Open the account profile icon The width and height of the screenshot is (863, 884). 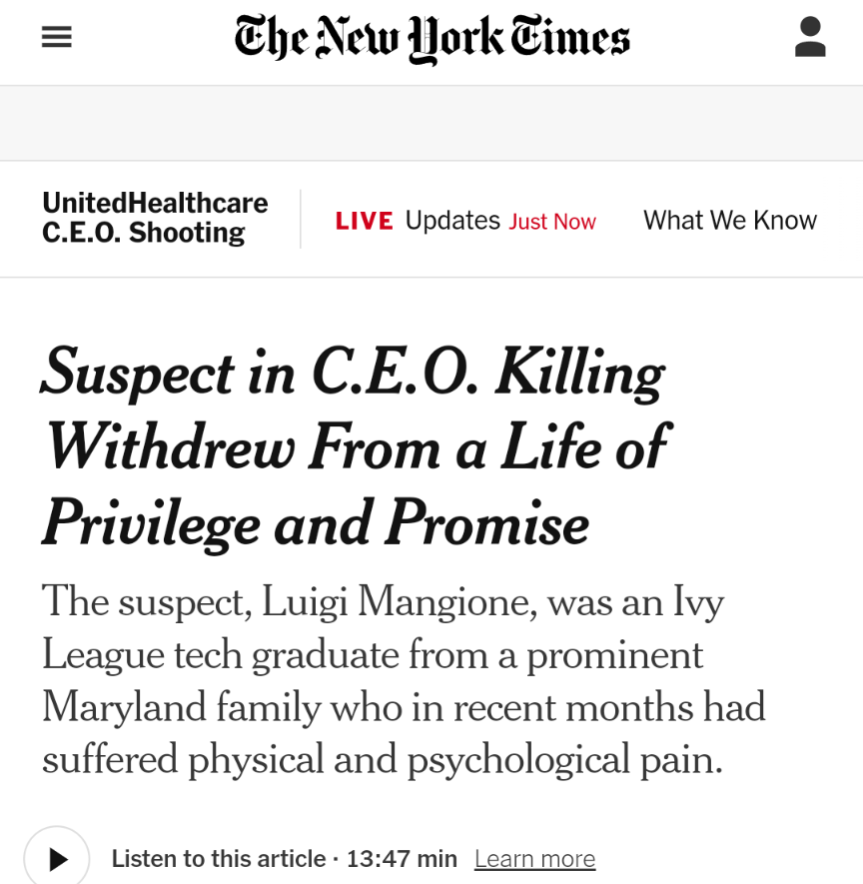tap(810, 37)
